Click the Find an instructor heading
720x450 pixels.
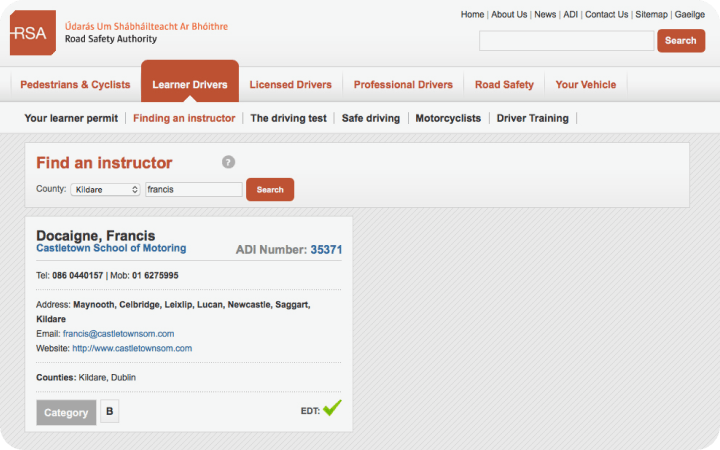[x=104, y=163]
